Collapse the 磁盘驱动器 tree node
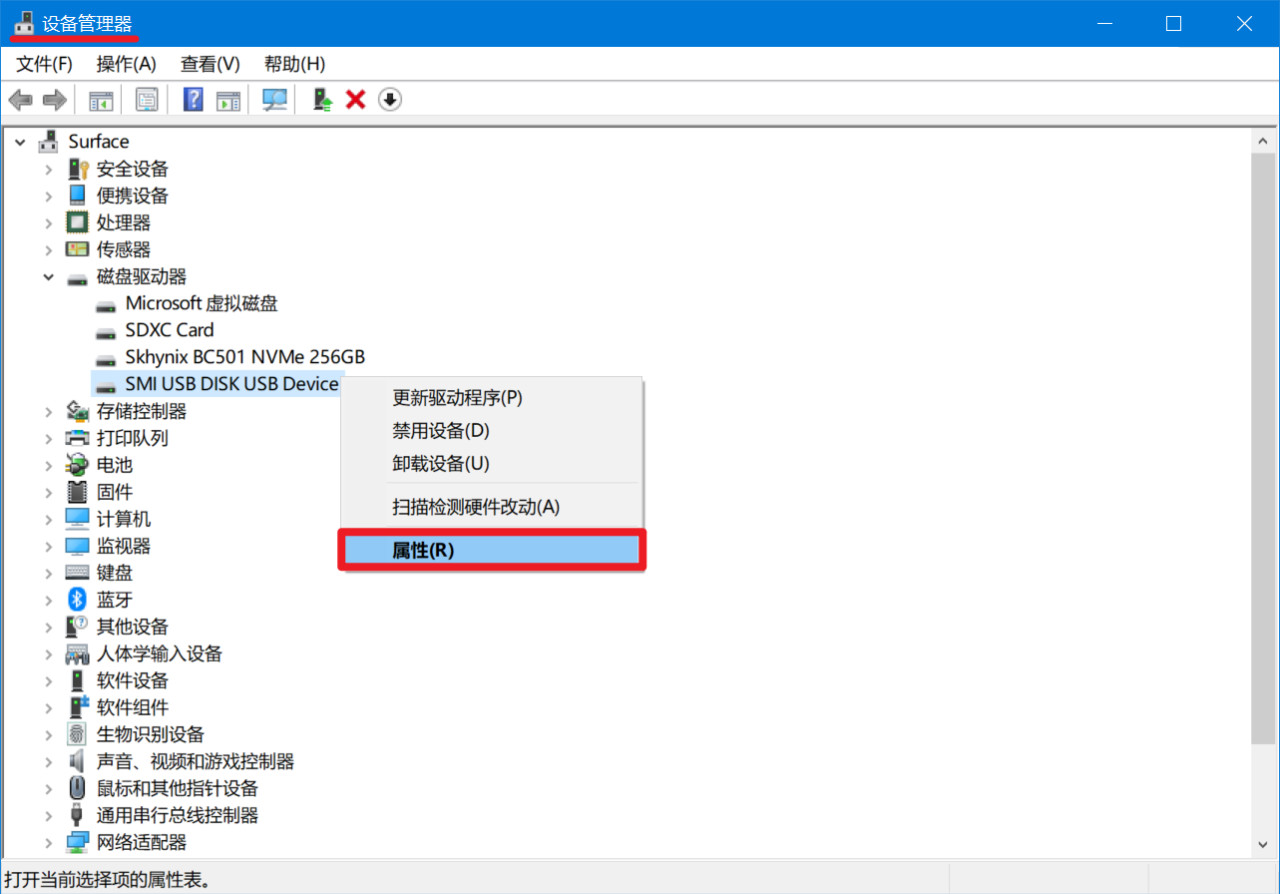Image resolution: width=1280 pixels, height=894 pixels. [x=48, y=276]
